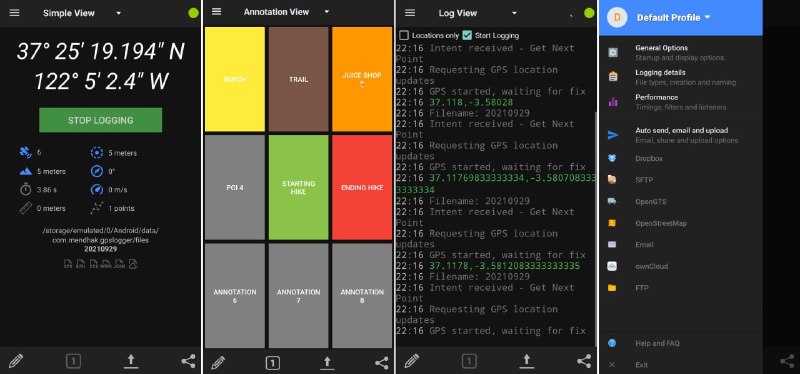
Task: Click the ruler distance icon
Action: point(26,208)
